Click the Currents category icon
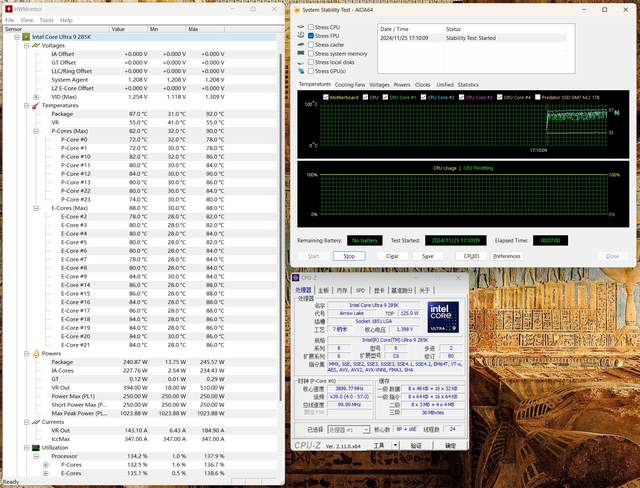This screenshot has height=488, width=640. pyautogui.click(x=38, y=422)
